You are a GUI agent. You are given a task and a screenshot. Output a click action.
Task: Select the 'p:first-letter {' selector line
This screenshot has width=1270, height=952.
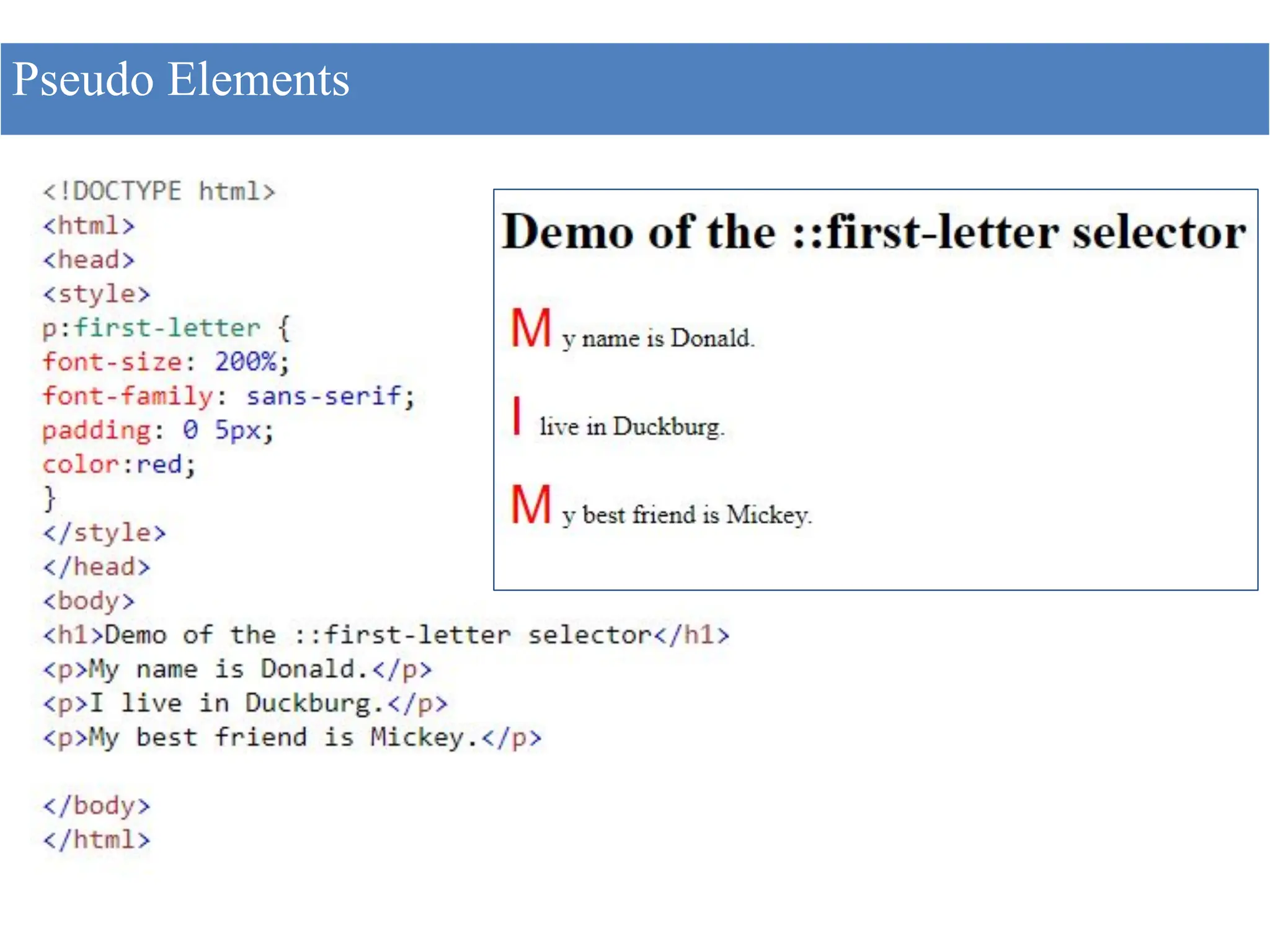[x=166, y=328]
